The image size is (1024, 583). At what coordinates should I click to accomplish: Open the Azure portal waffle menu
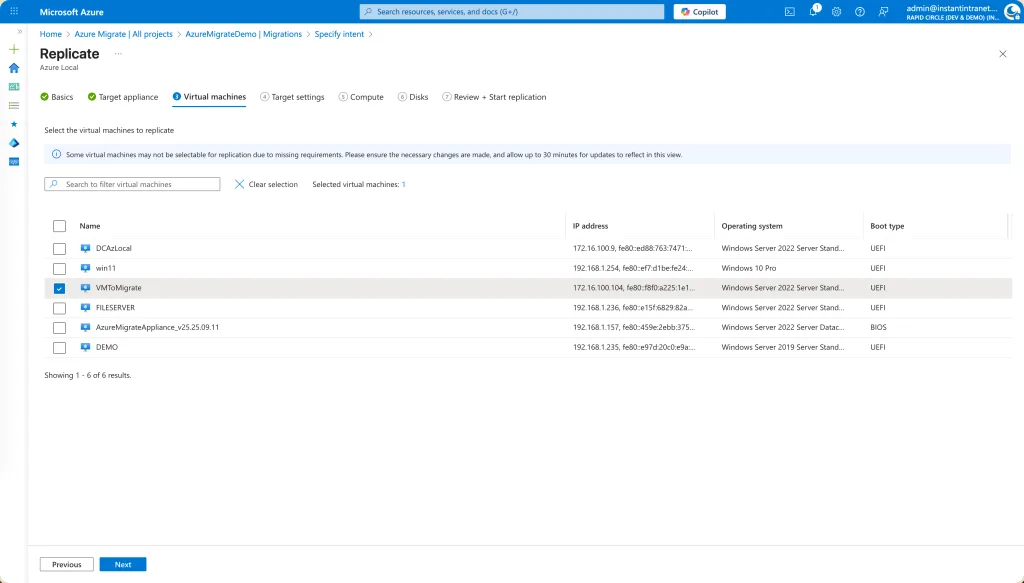14,12
